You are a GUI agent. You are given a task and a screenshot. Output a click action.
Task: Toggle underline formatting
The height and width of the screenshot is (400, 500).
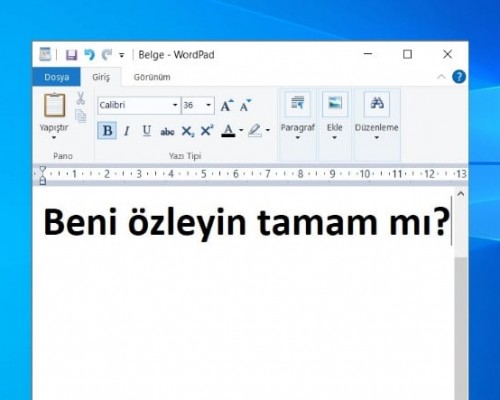click(x=146, y=131)
